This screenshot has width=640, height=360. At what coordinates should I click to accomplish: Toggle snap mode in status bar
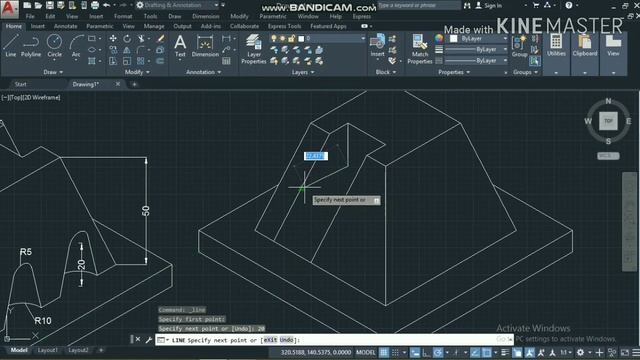395,352
